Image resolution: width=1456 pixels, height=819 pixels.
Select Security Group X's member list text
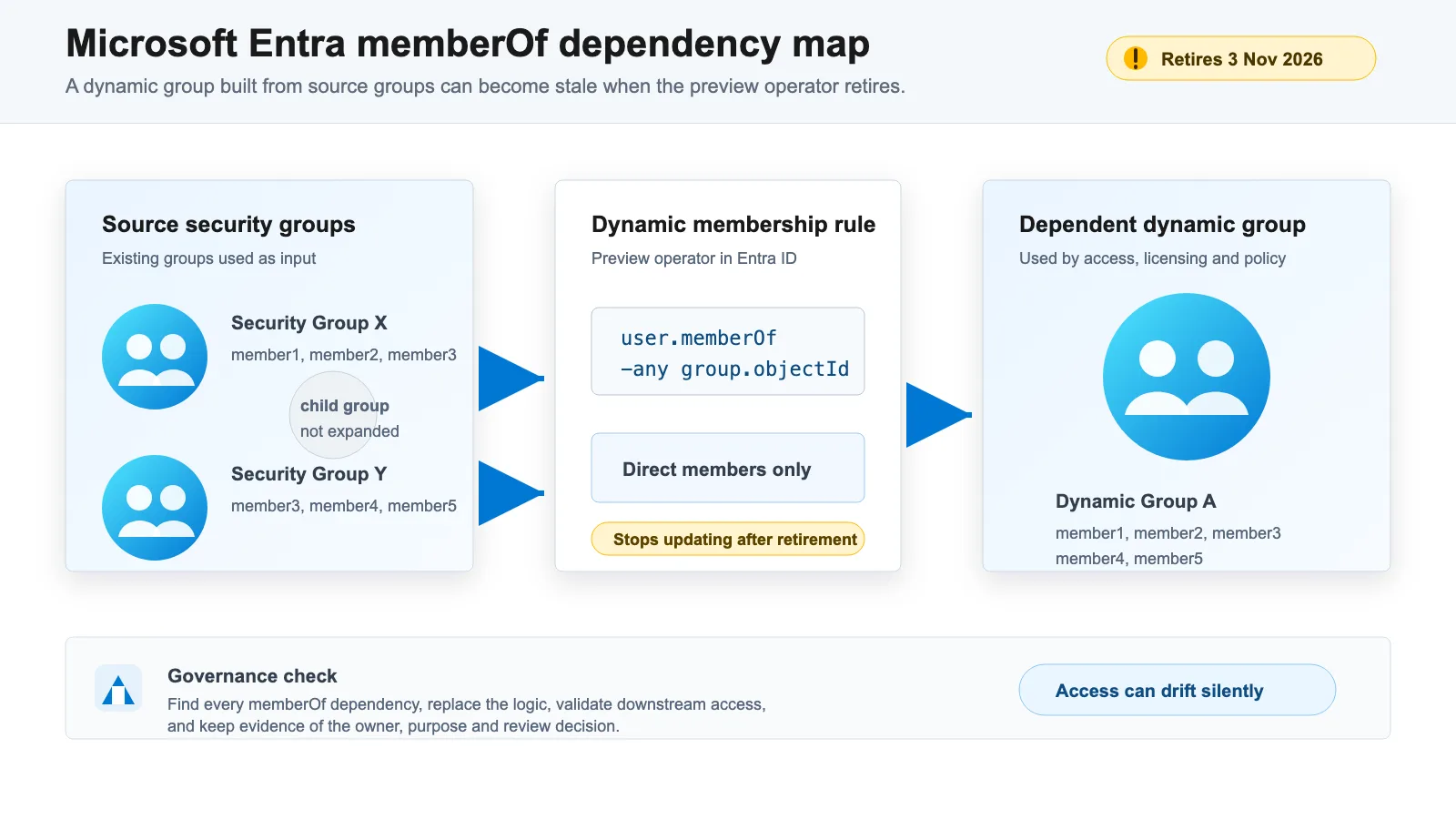click(344, 355)
